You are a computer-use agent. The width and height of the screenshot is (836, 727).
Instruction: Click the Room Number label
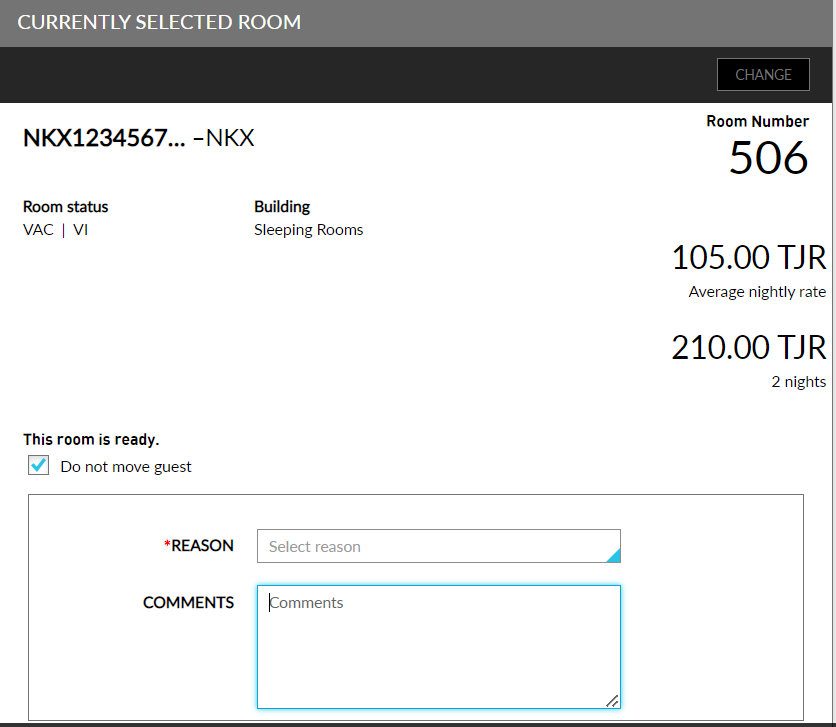tap(758, 122)
